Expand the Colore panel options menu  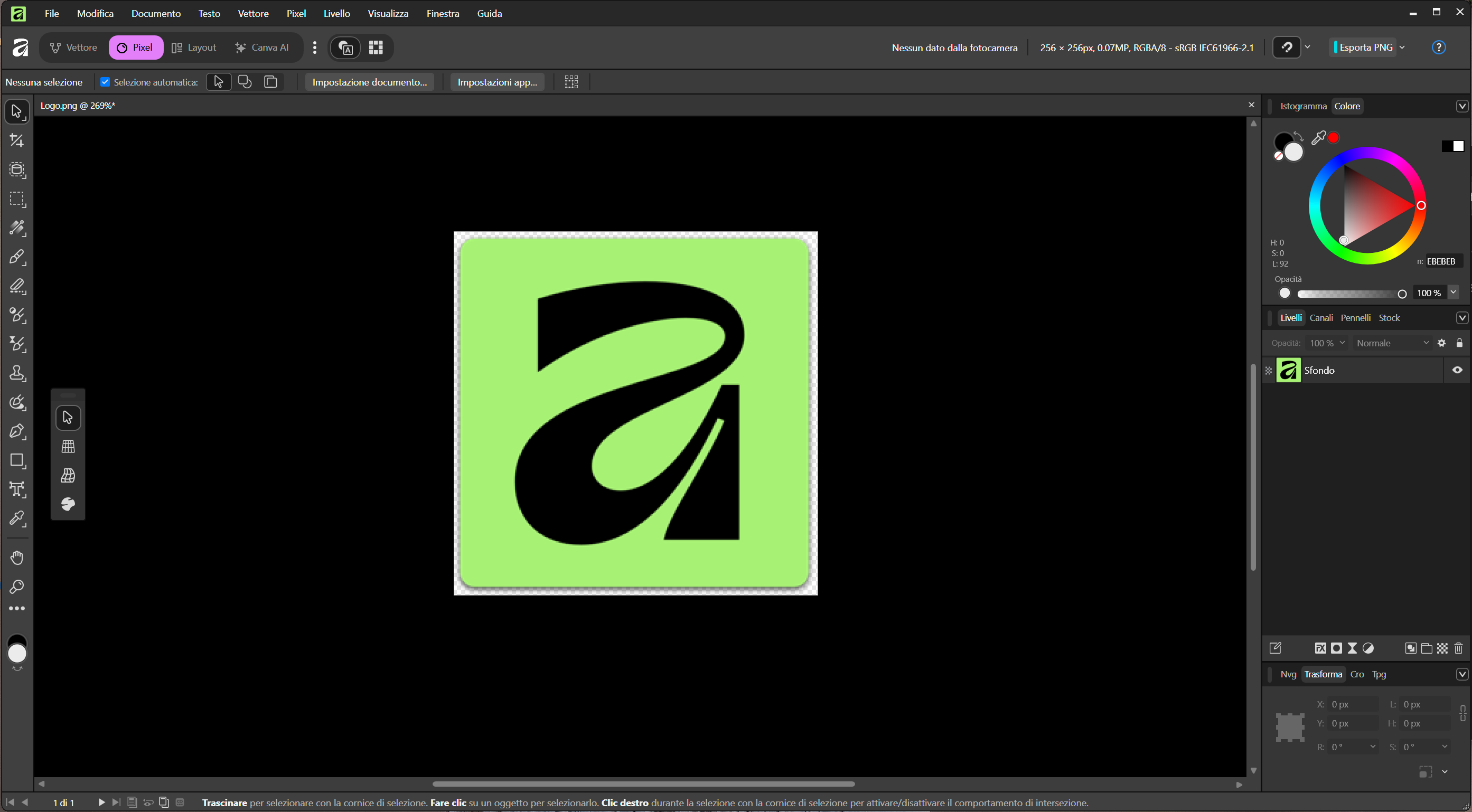pos(1462,106)
